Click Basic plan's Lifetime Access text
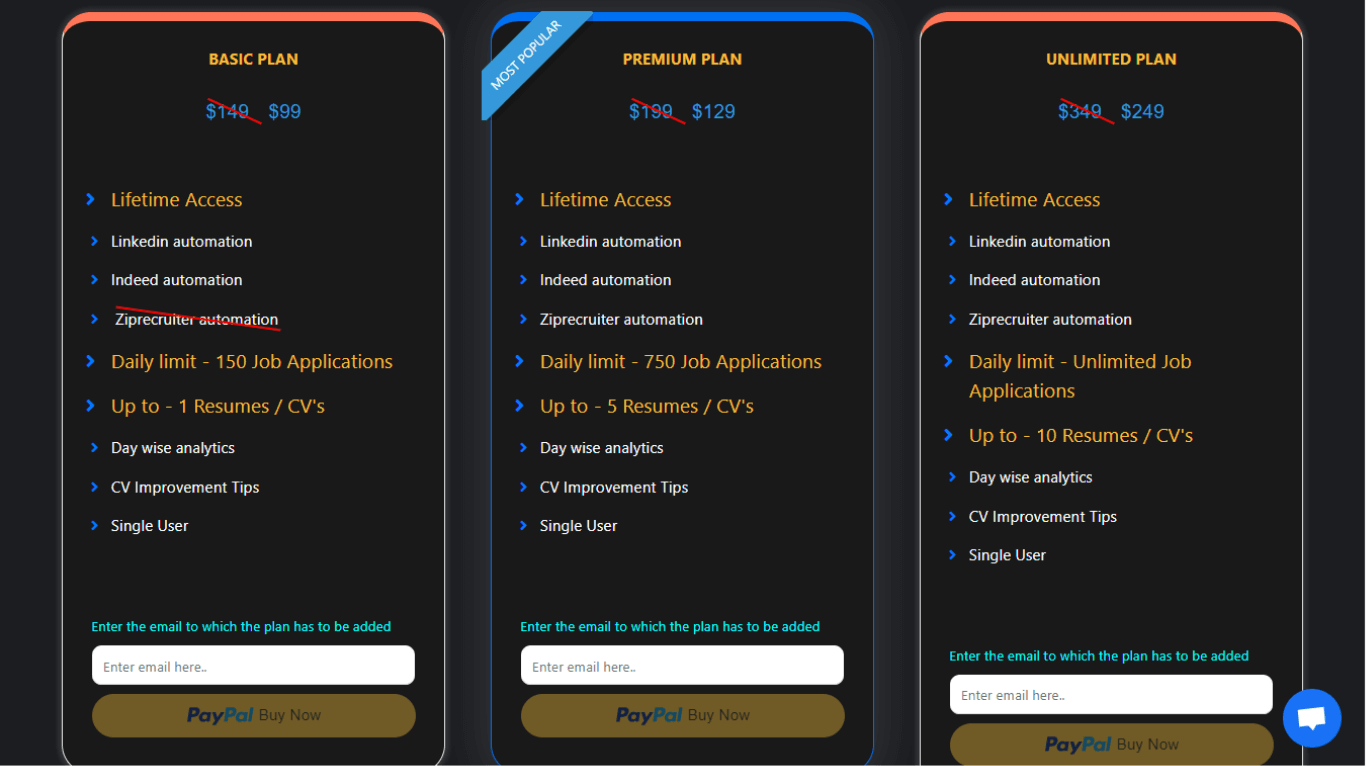Screen dimensions: 1366x766 (x=177, y=200)
